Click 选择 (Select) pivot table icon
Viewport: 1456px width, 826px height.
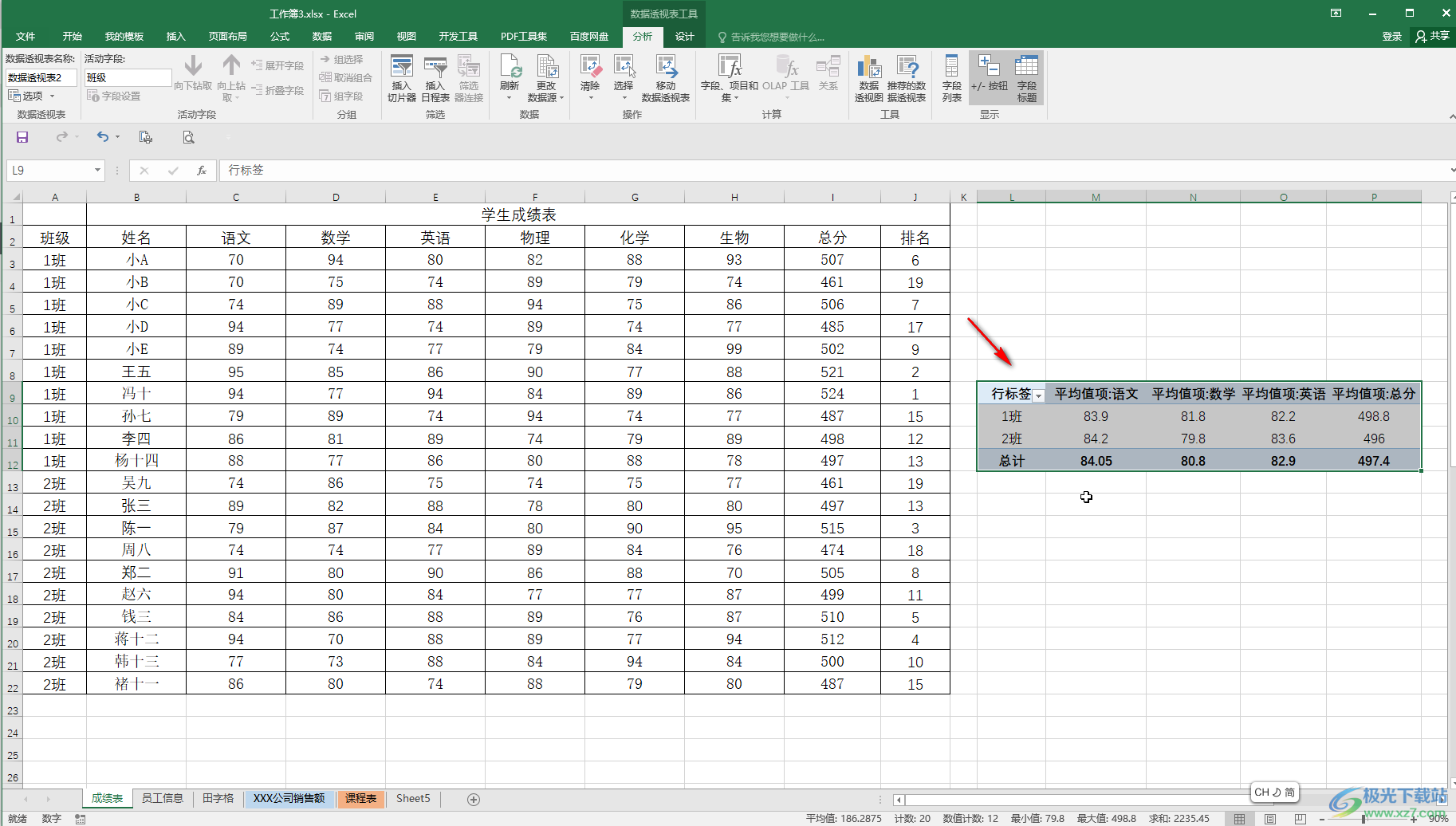pos(624,77)
